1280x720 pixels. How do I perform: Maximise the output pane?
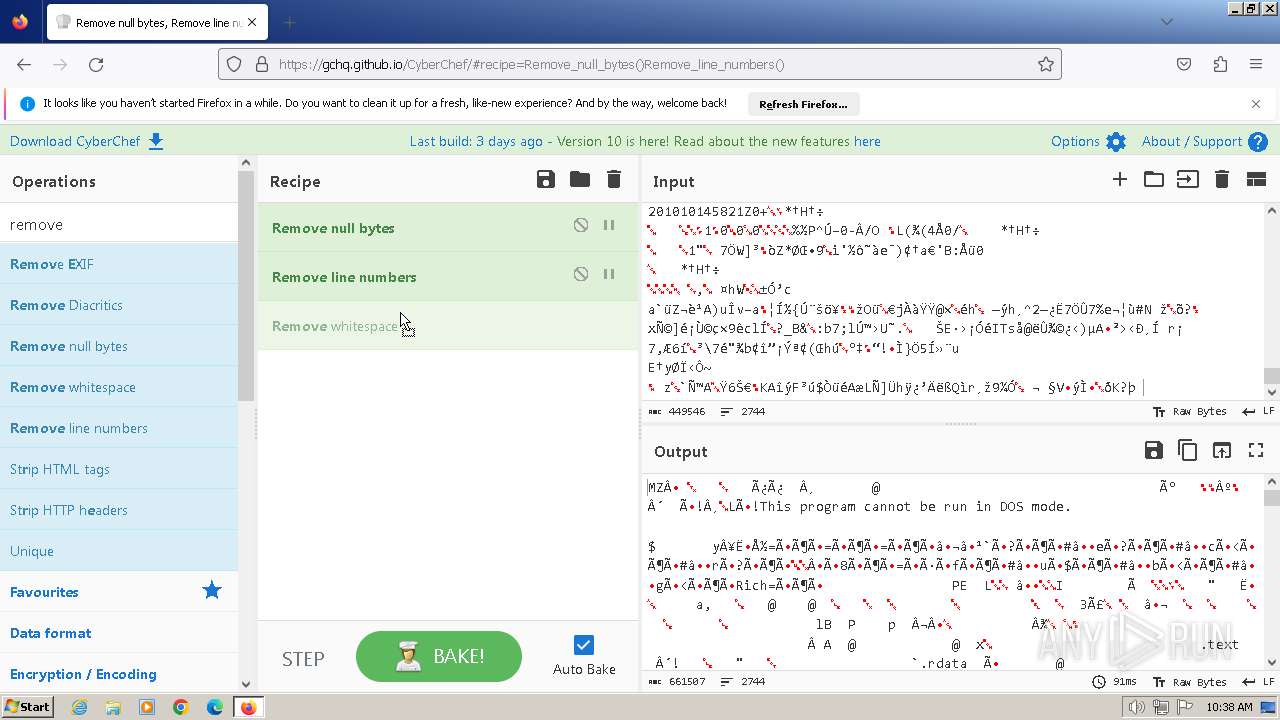click(1256, 450)
